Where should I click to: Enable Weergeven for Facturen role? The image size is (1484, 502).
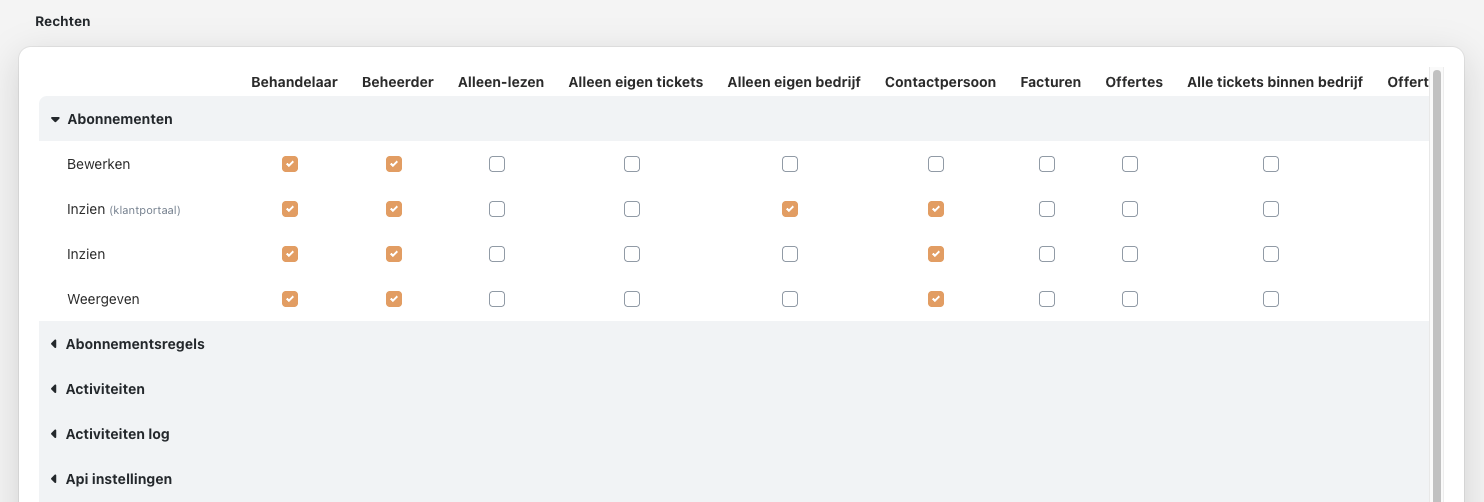click(1047, 299)
